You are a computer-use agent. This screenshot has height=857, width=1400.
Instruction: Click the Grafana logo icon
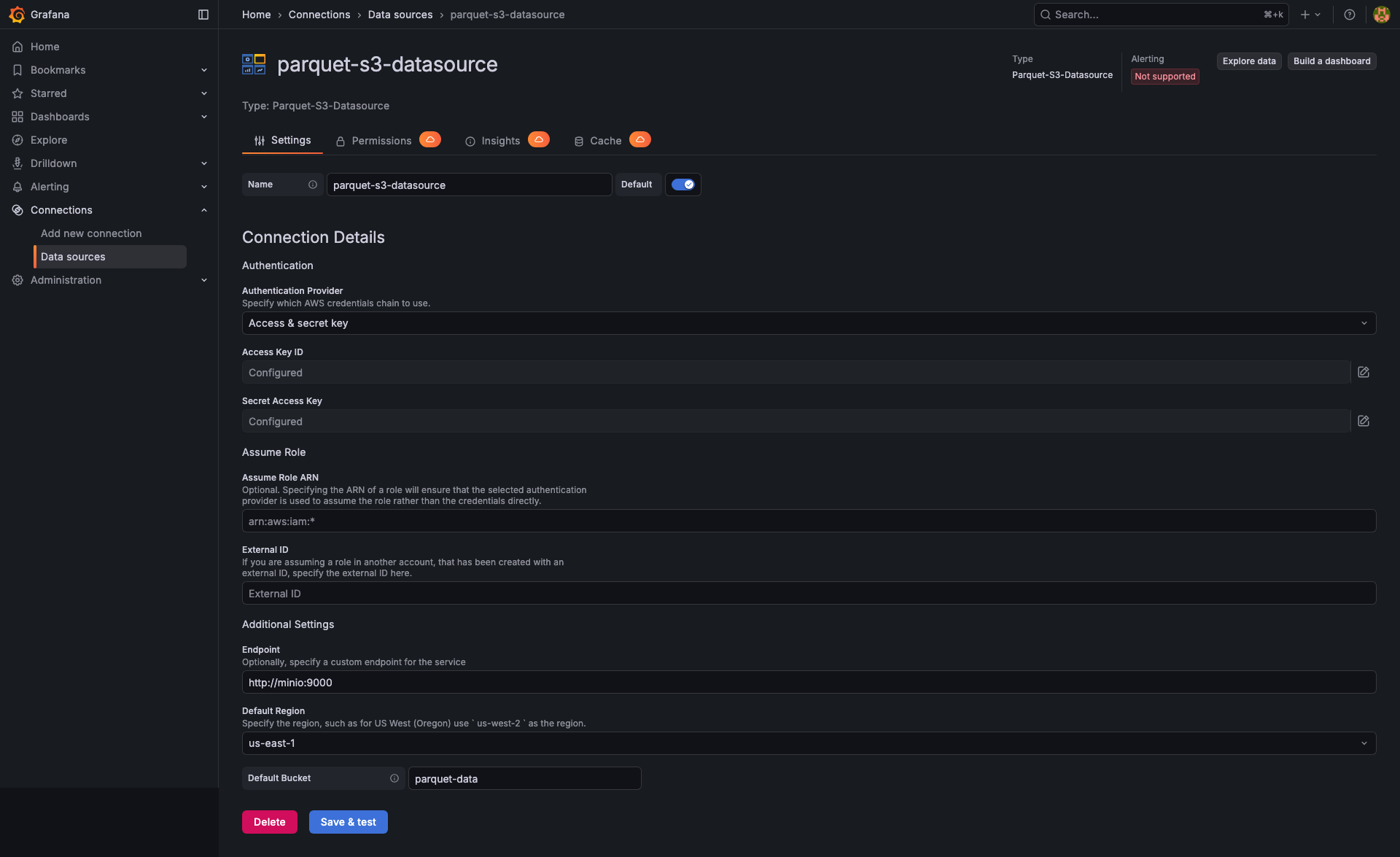tap(17, 15)
